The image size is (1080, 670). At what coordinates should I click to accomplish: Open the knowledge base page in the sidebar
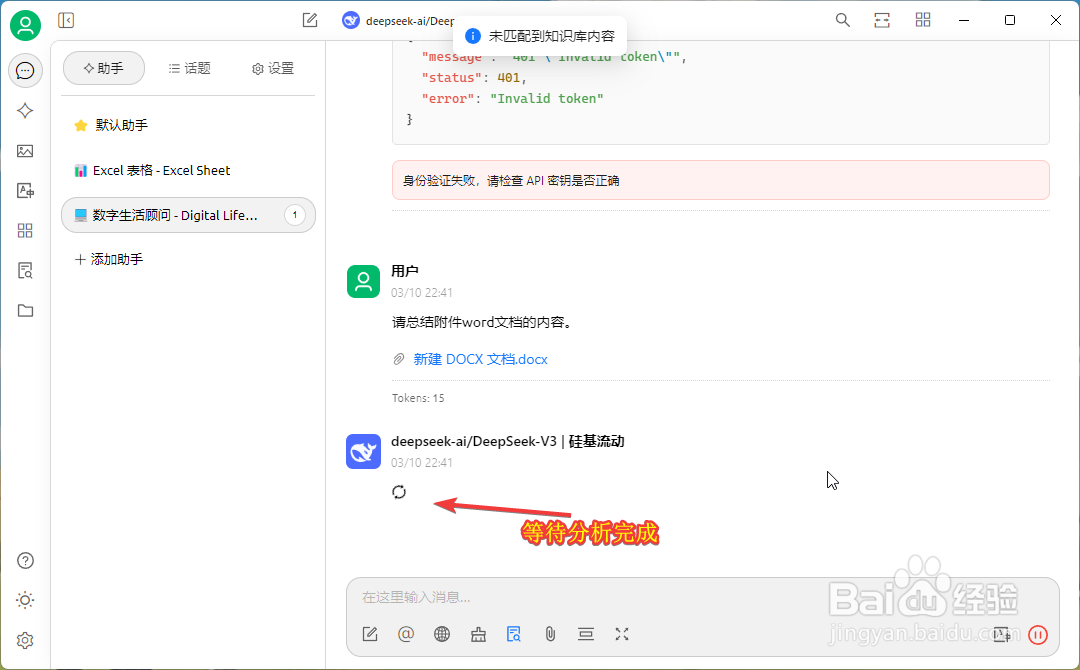point(25,271)
